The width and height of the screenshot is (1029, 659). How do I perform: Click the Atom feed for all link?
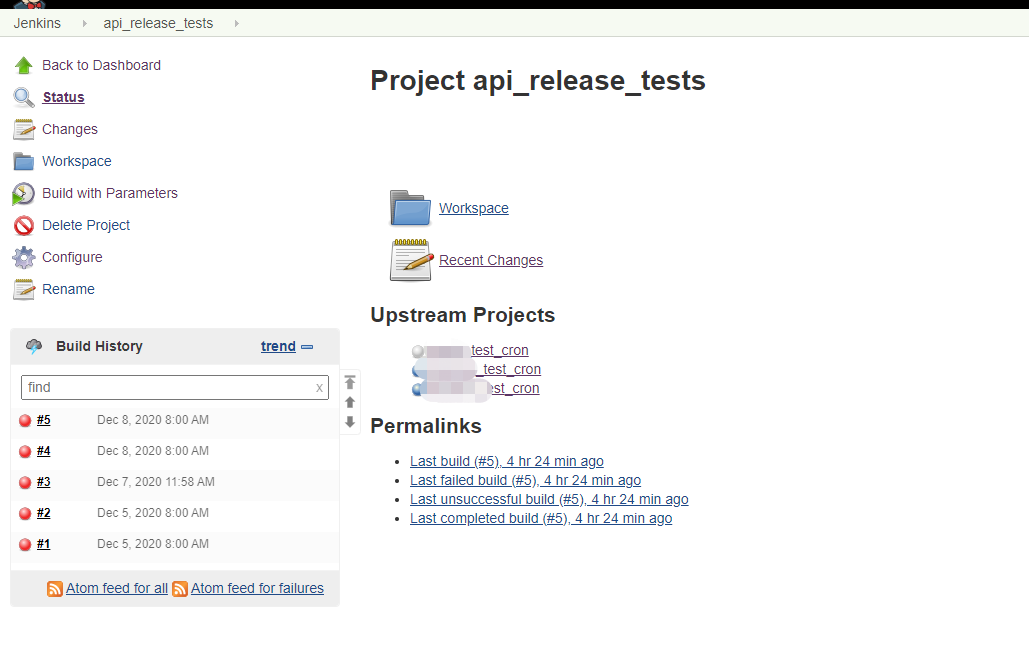(117, 589)
